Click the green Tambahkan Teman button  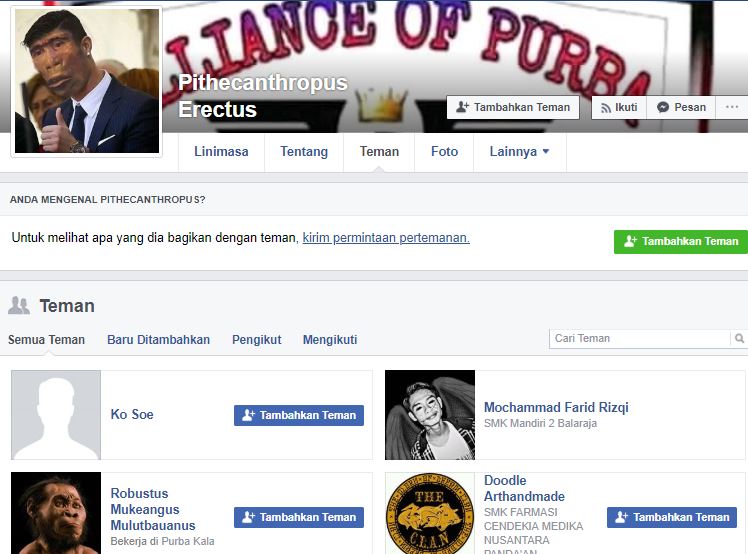click(680, 241)
